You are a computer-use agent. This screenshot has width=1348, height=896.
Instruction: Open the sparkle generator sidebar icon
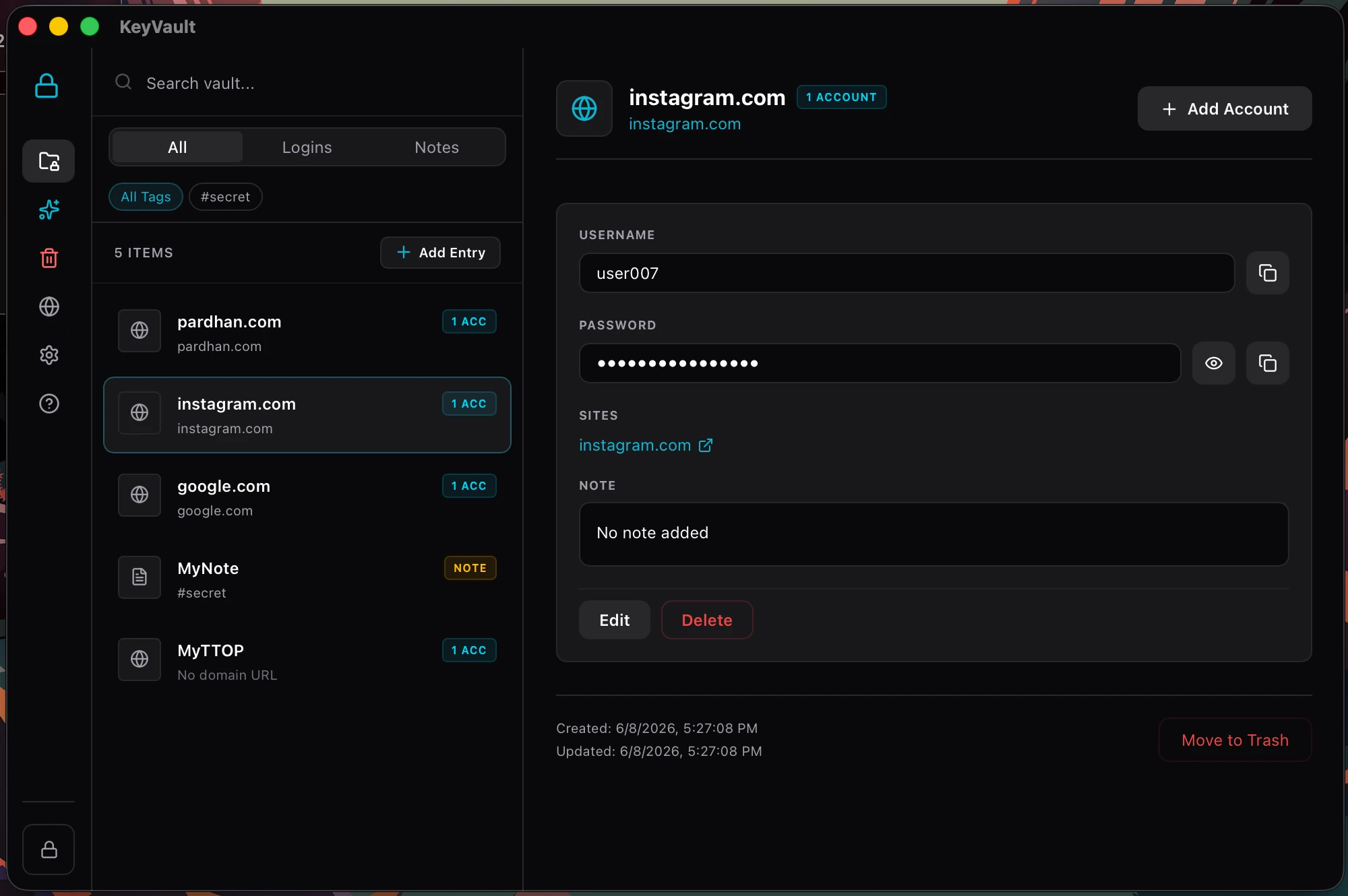tap(49, 210)
